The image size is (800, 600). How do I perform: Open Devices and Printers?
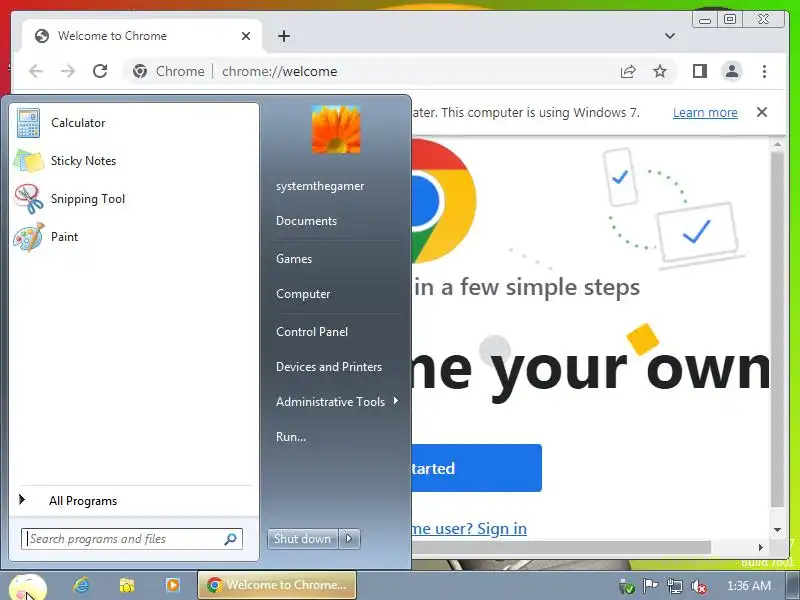329,367
